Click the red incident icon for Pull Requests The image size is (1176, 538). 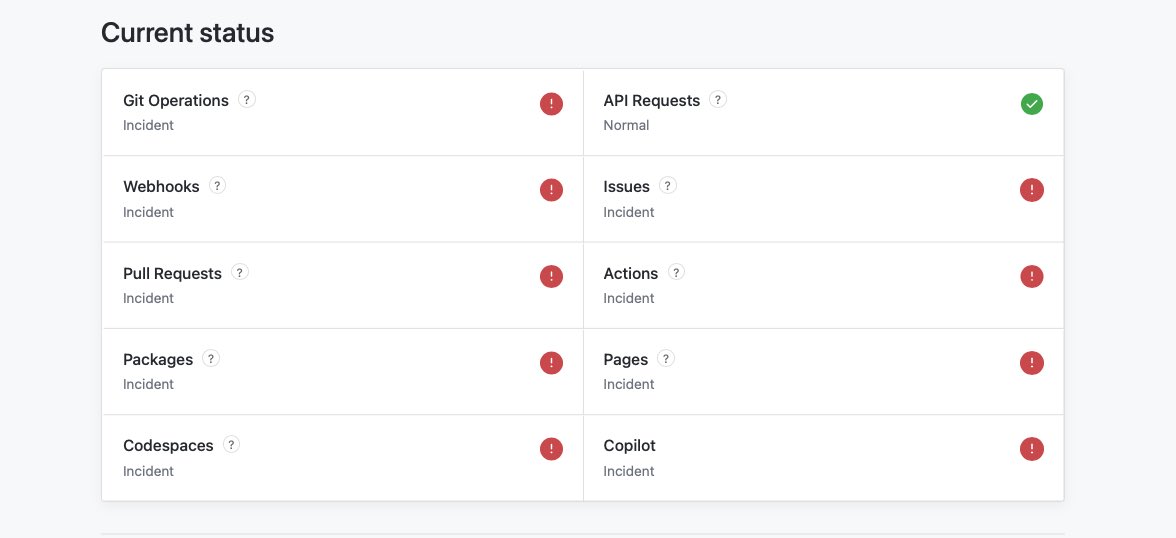pyautogui.click(x=551, y=276)
